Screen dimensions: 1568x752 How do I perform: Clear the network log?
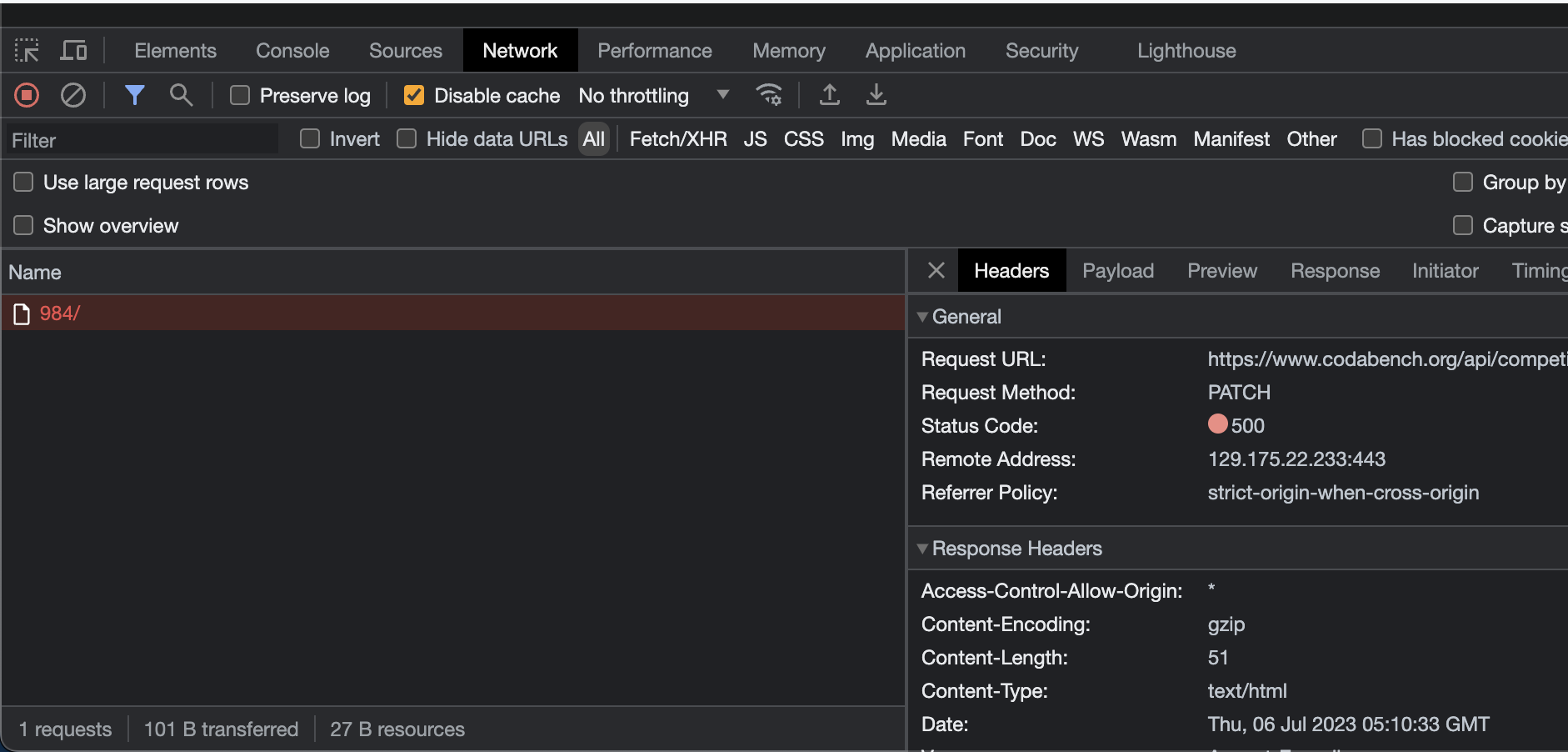tap(73, 95)
